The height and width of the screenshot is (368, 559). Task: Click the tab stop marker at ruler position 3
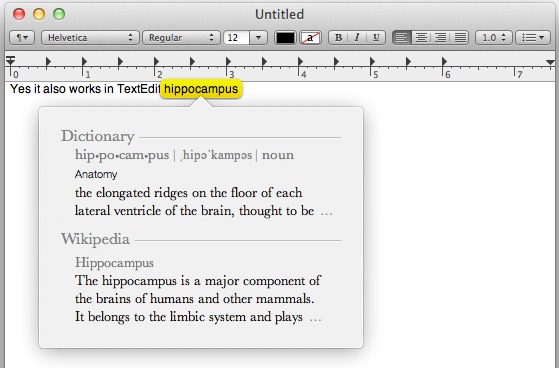pos(228,62)
